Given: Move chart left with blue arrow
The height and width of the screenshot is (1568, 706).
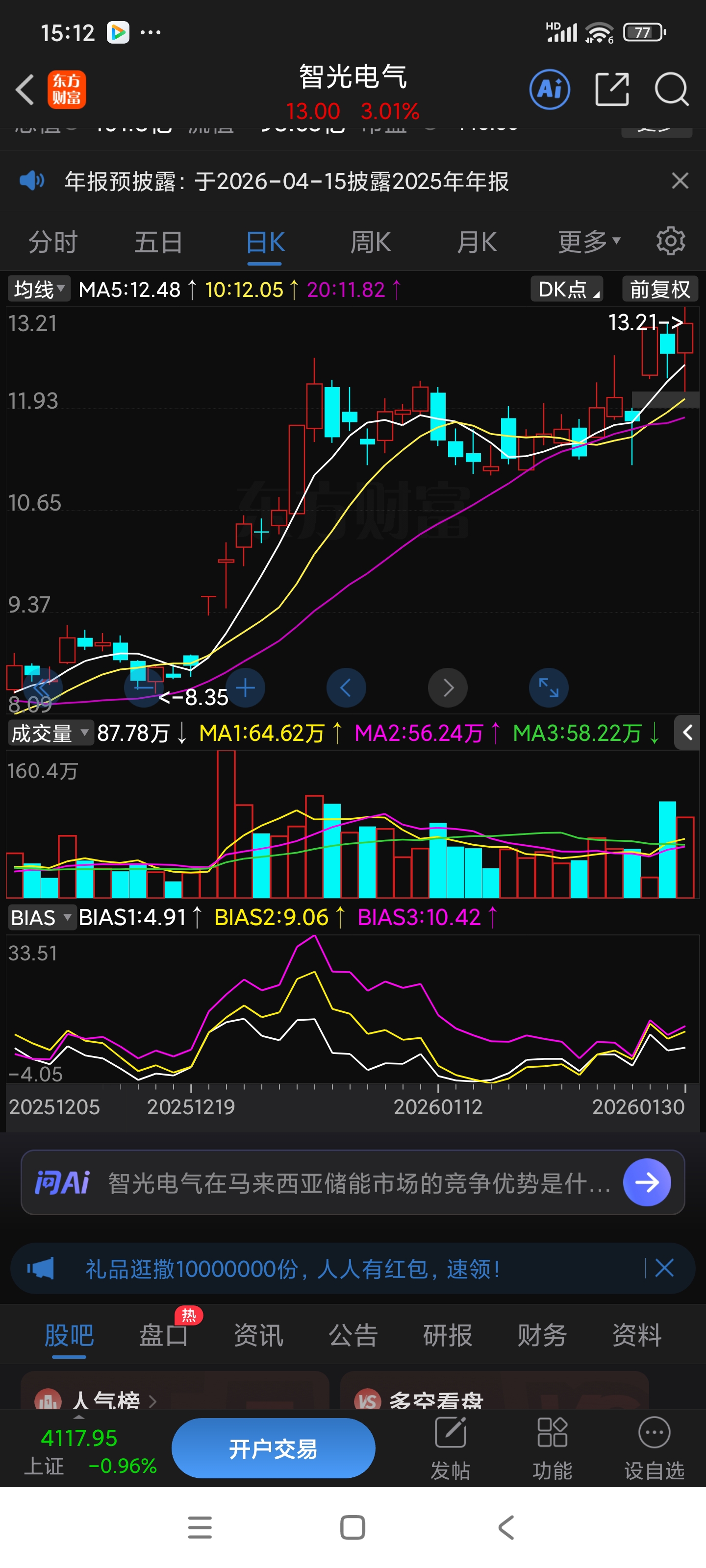Looking at the screenshot, I should coord(346,688).
